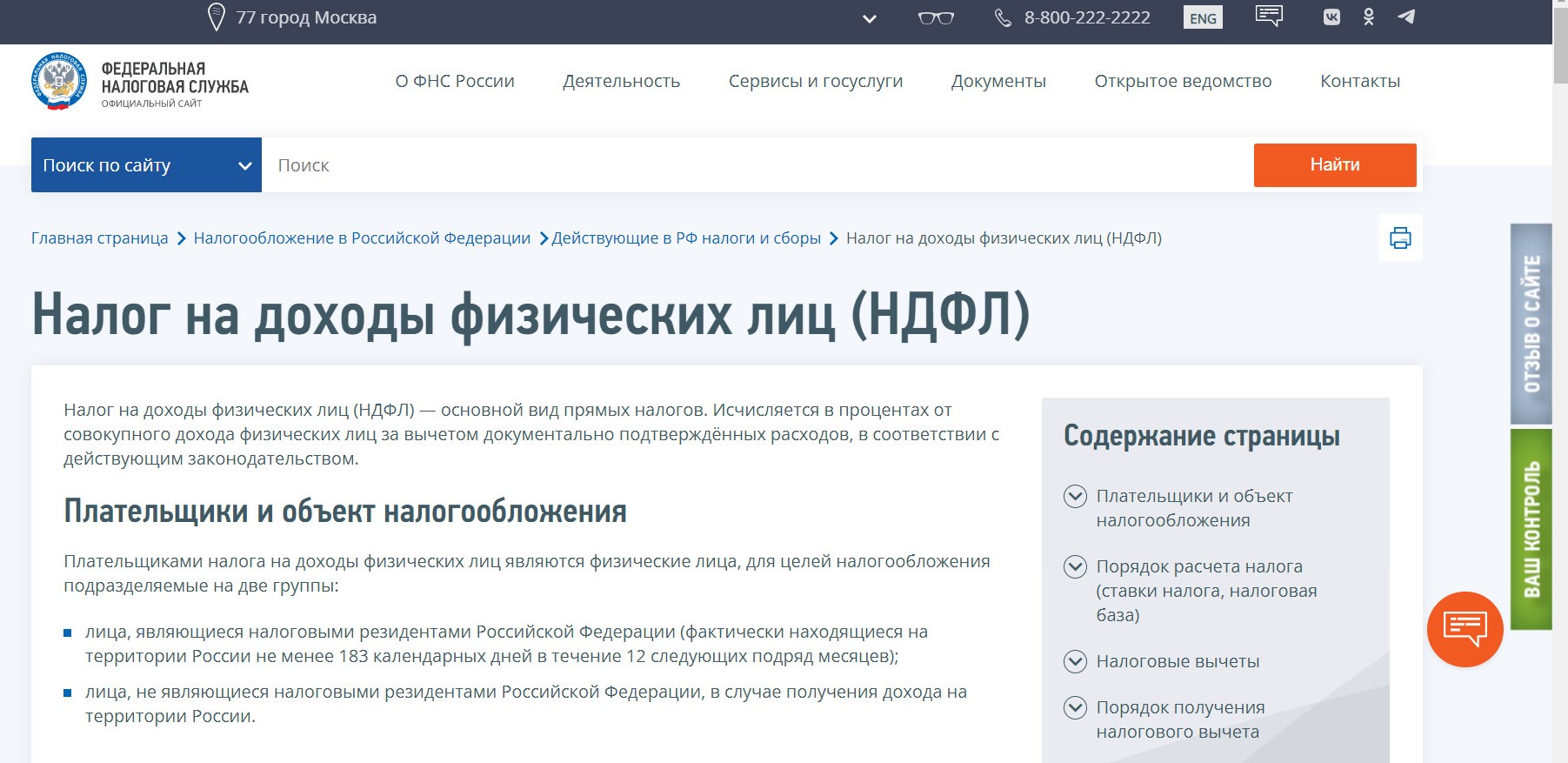
Task: Open the 'Ваш контроль' side tab
Action: click(x=1531, y=529)
